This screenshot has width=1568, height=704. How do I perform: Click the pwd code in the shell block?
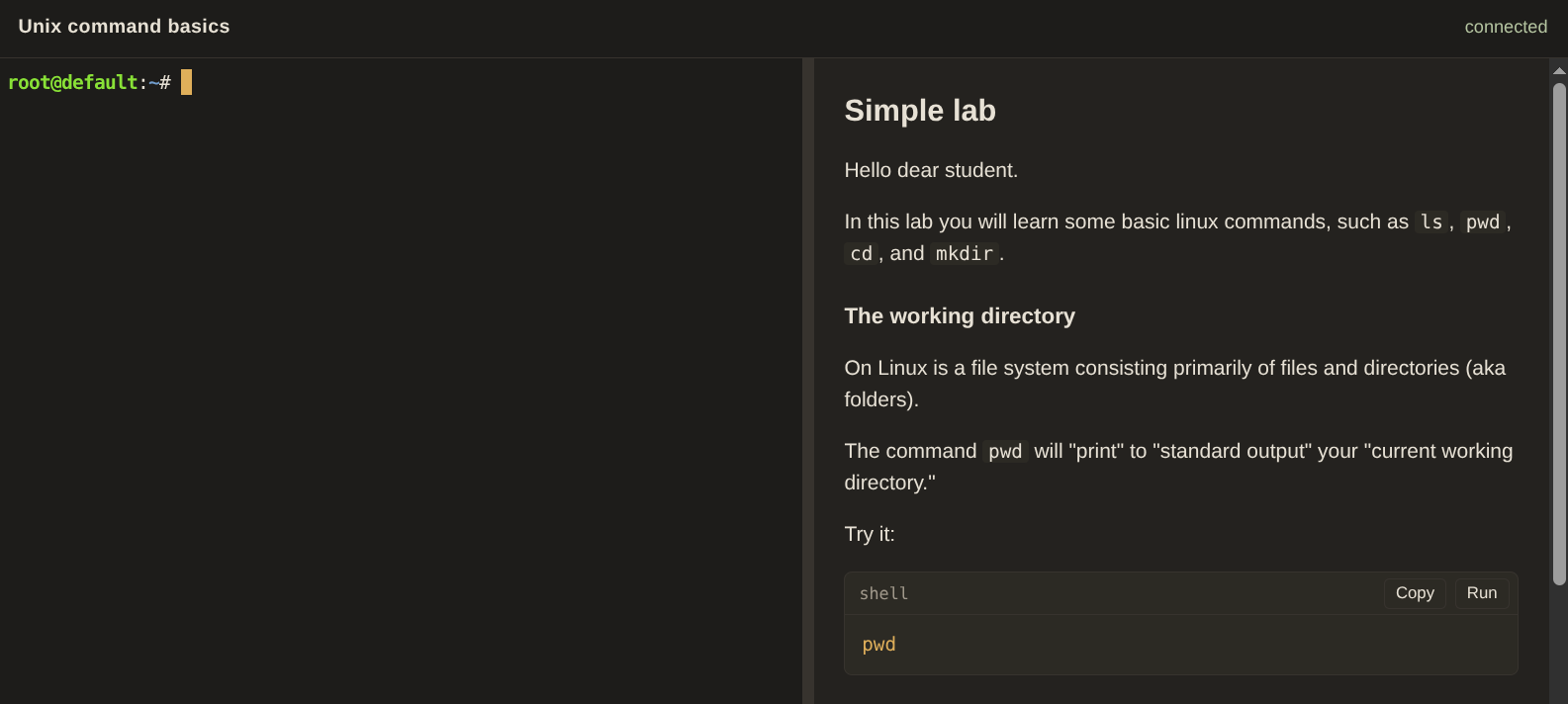878,645
